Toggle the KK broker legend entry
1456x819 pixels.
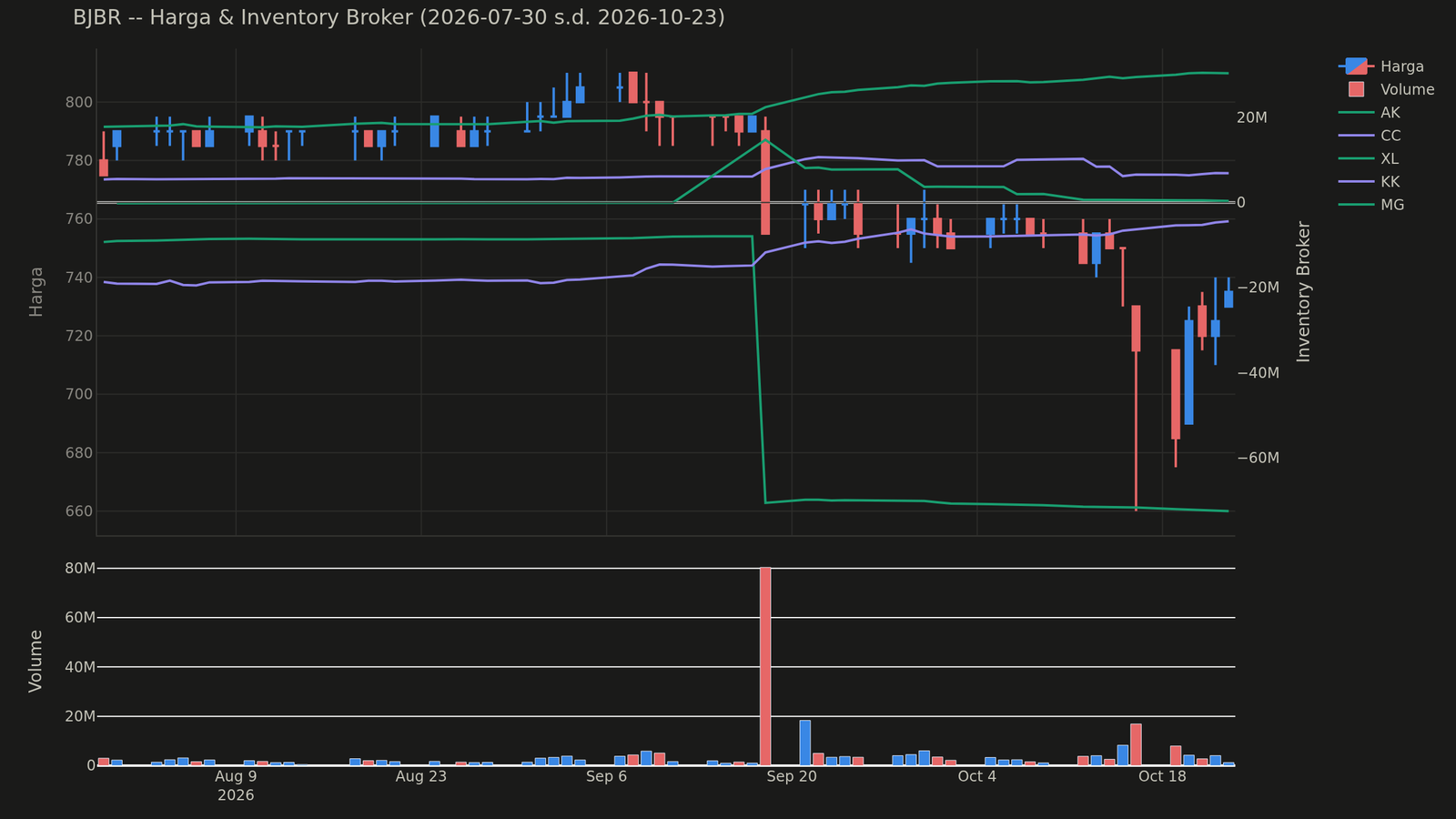pos(1370,182)
